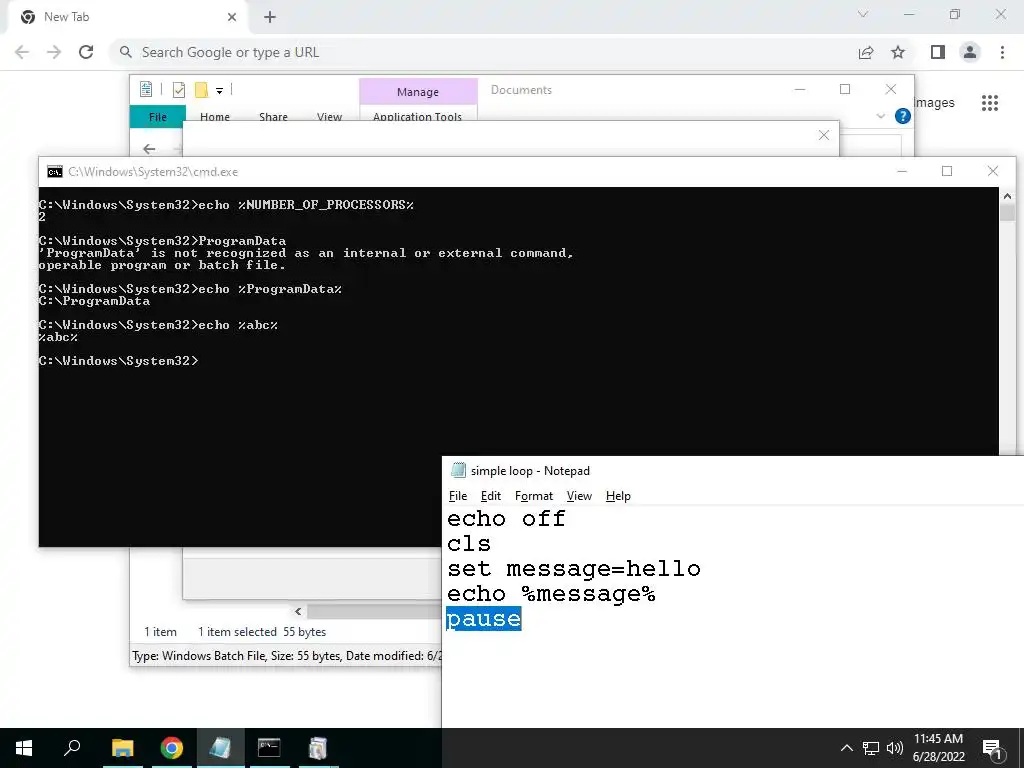
Task: Open the notification center icon
Action: click(992, 748)
